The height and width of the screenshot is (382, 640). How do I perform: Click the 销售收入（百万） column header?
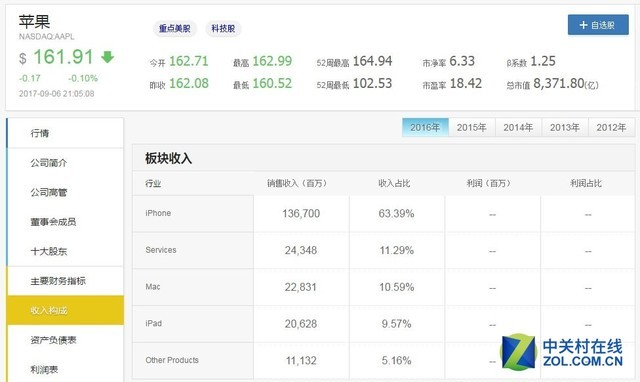297,184
